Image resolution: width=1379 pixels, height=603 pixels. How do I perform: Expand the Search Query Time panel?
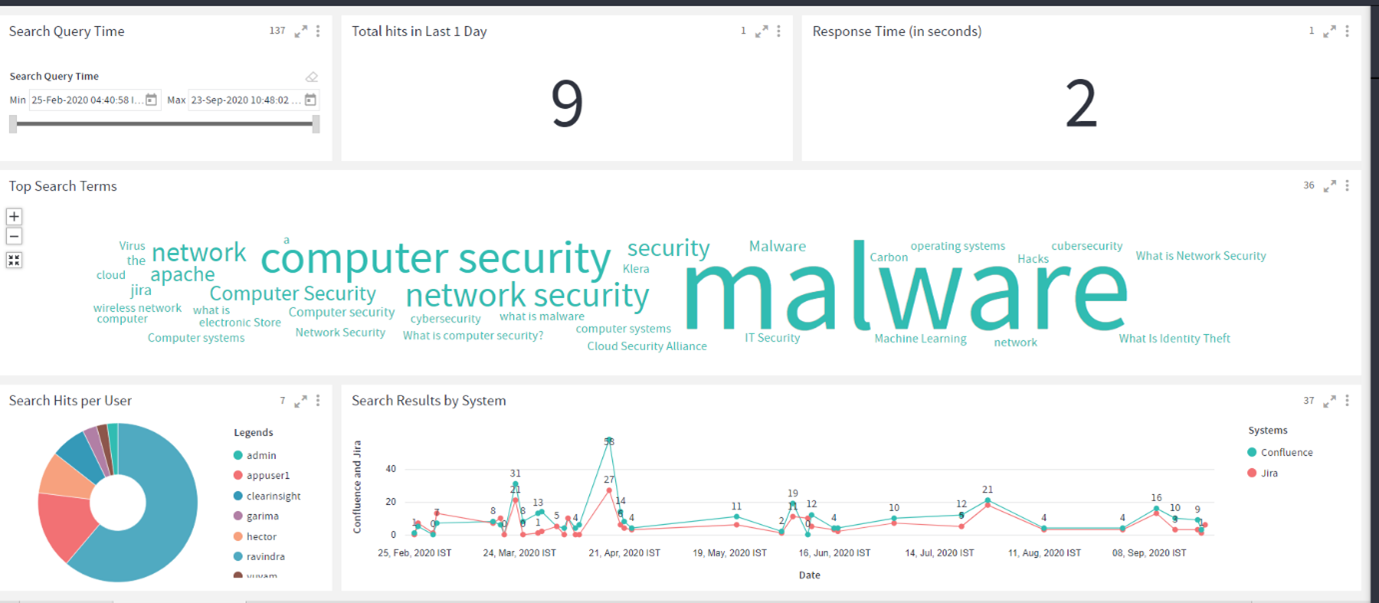coord(301,32)
